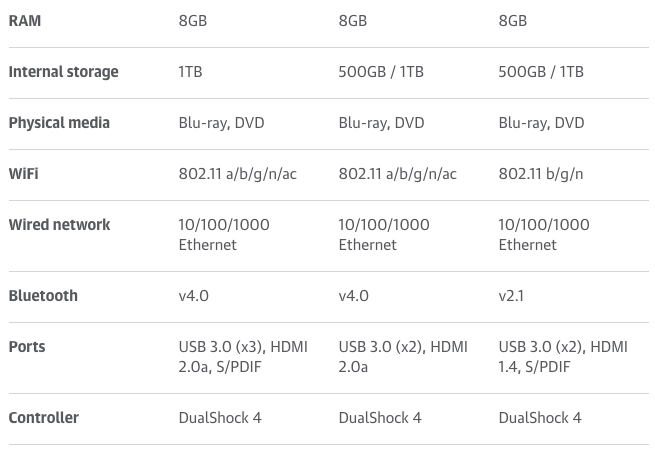Screen dimensions: 655x459
Task: Click the middle column DualShock 4 value
Action: pyautogui.click(x=380, y=418)
